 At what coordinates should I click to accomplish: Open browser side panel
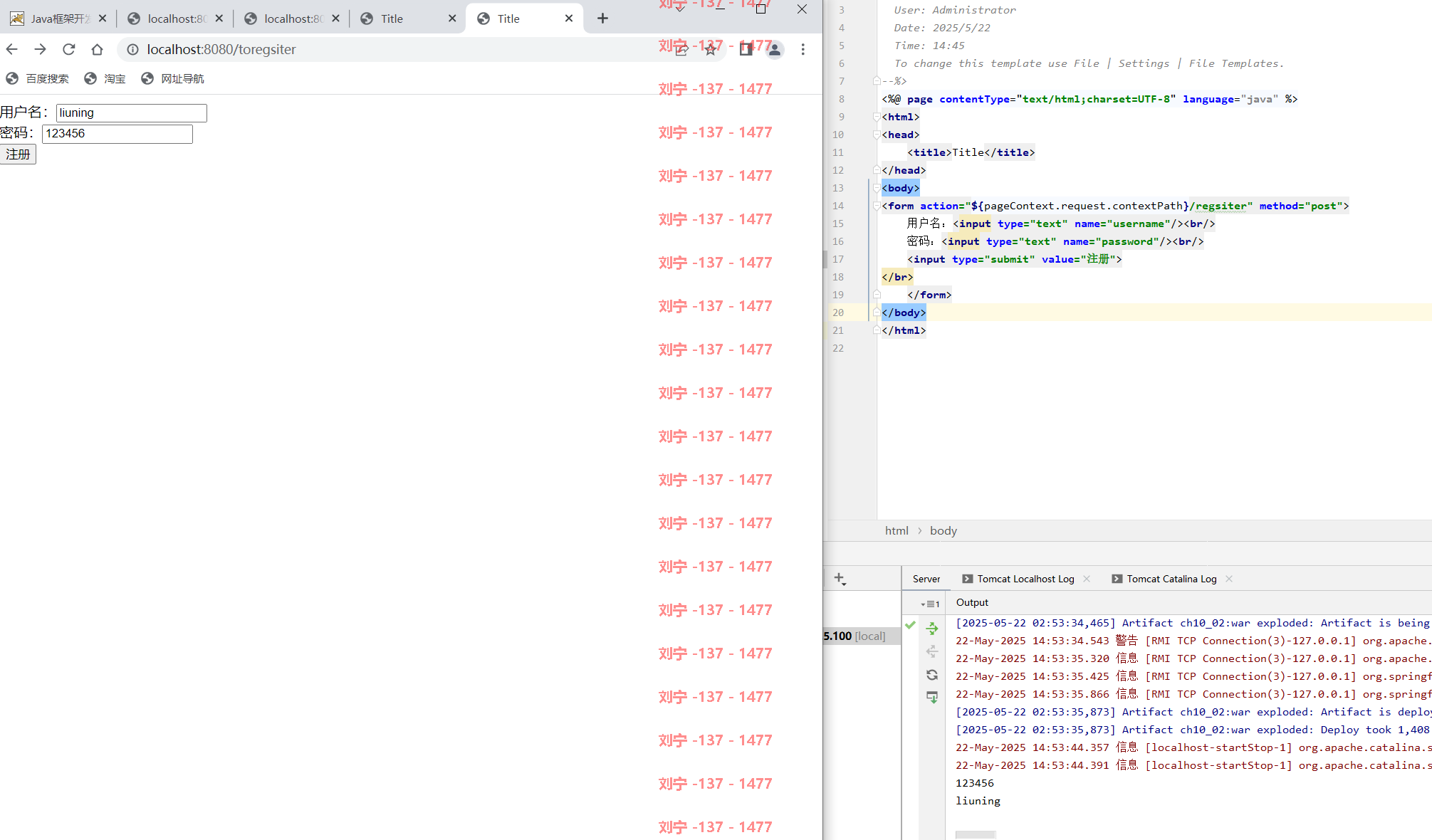(746, 49)
